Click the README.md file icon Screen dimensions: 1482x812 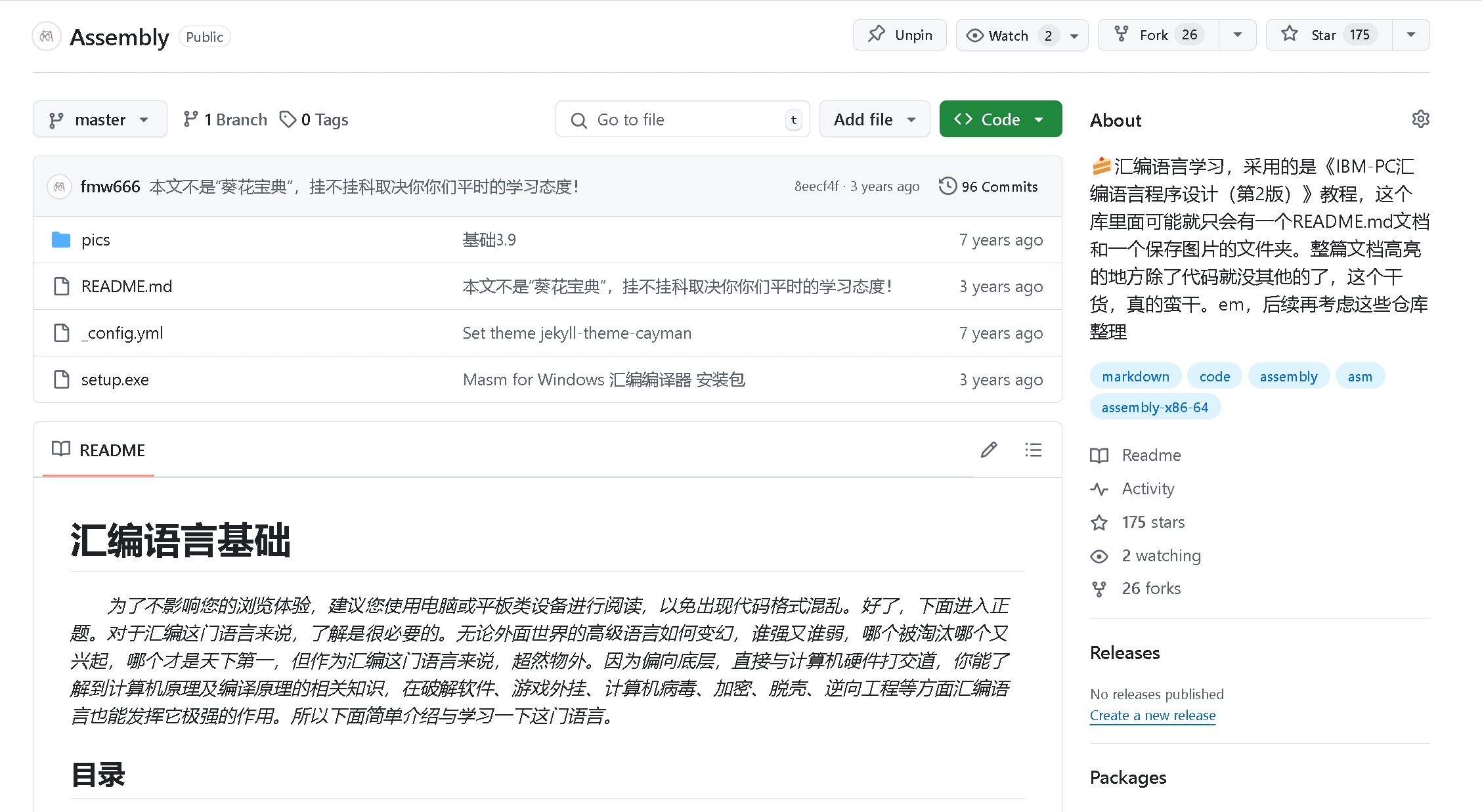pyautogui.click(x=61, y=286)
